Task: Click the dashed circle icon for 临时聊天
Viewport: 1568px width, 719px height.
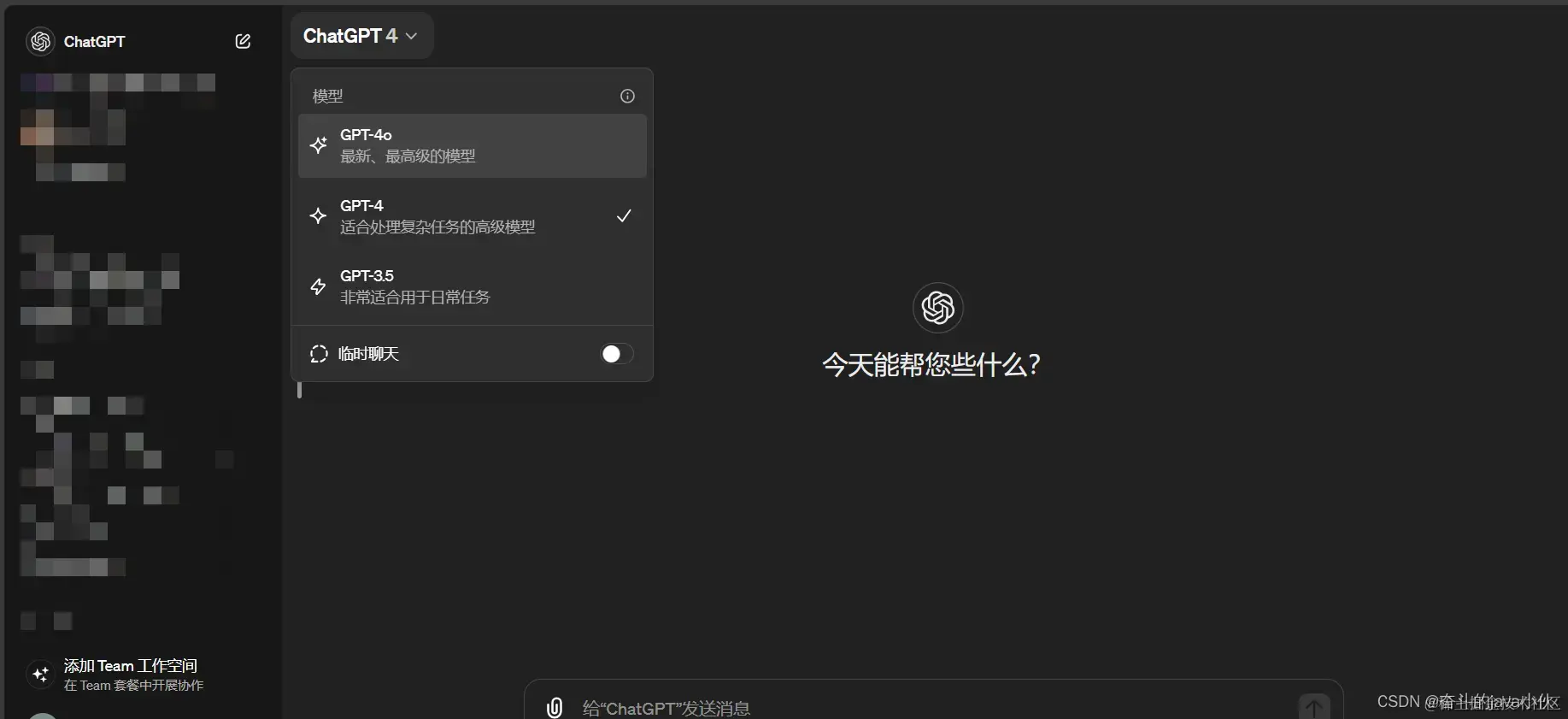Action: pos(319,354)
